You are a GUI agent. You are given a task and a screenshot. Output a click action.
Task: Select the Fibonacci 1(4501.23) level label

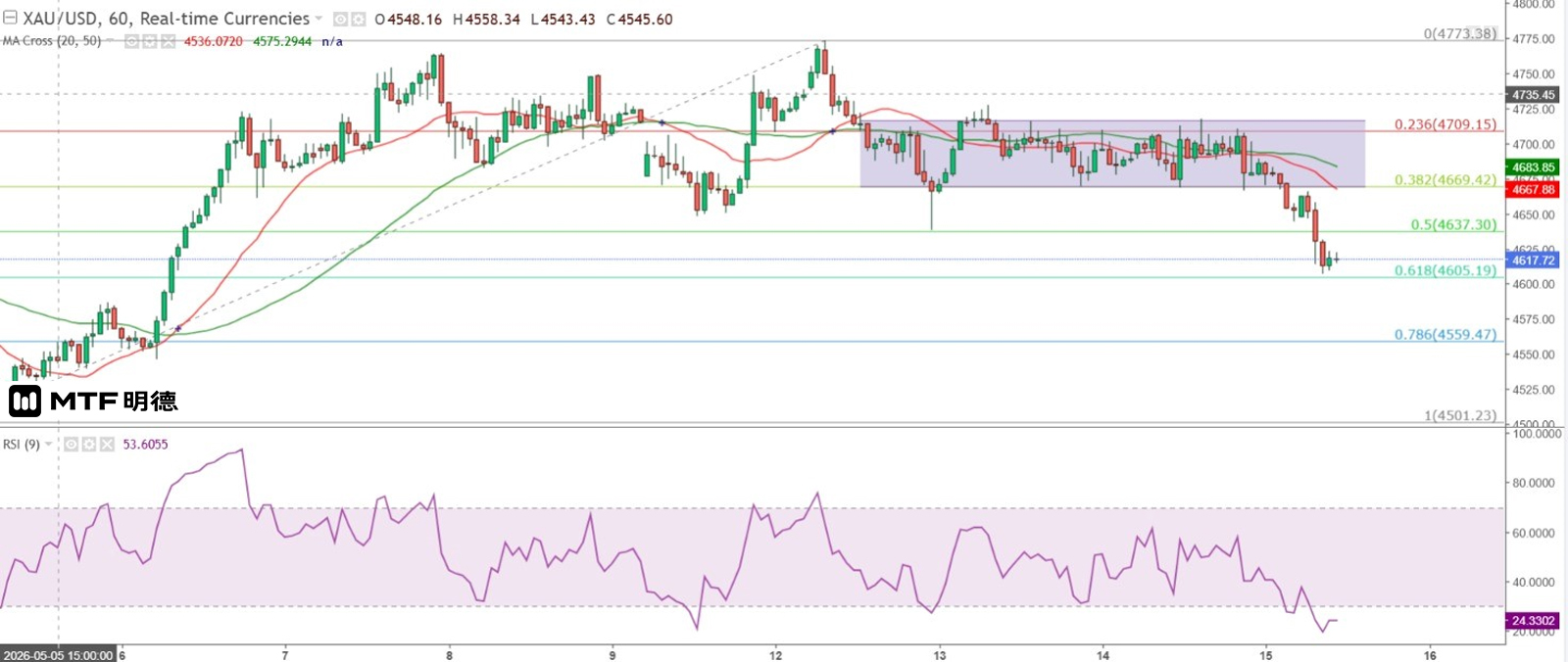click(x=1460, y=415)
